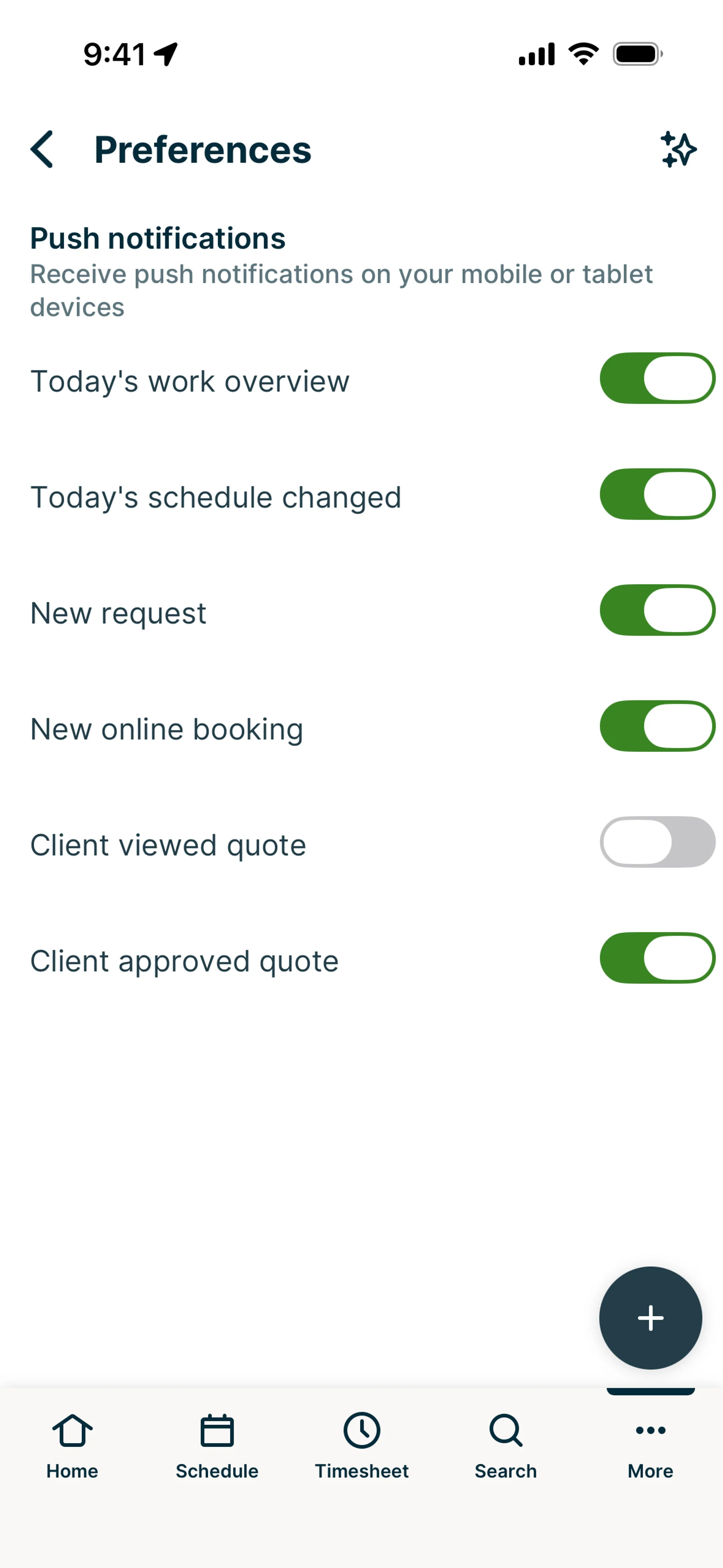Tap the back chevron arrow
The image size is (723, 1568).
point(42,149)
